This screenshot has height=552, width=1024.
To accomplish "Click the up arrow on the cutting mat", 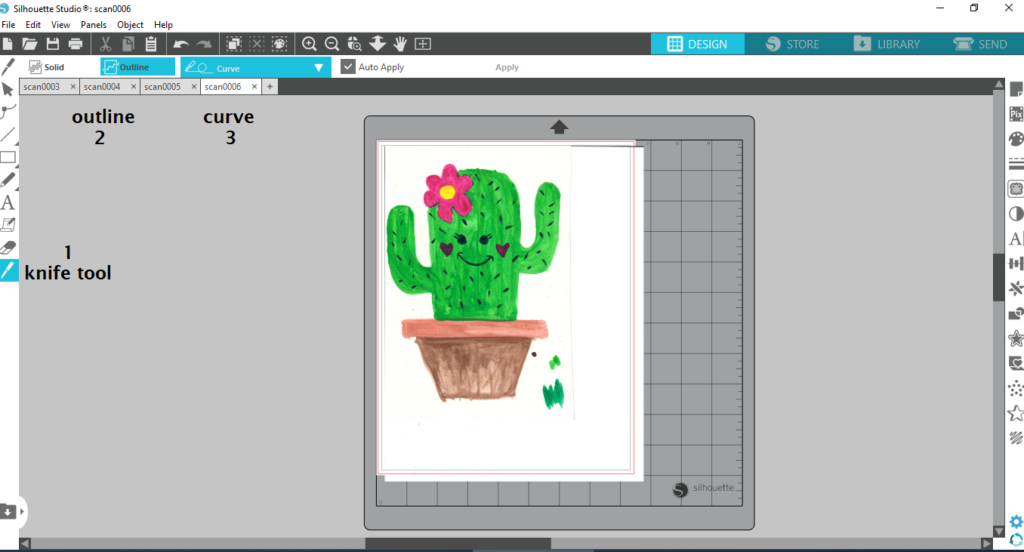I will 559,127.
